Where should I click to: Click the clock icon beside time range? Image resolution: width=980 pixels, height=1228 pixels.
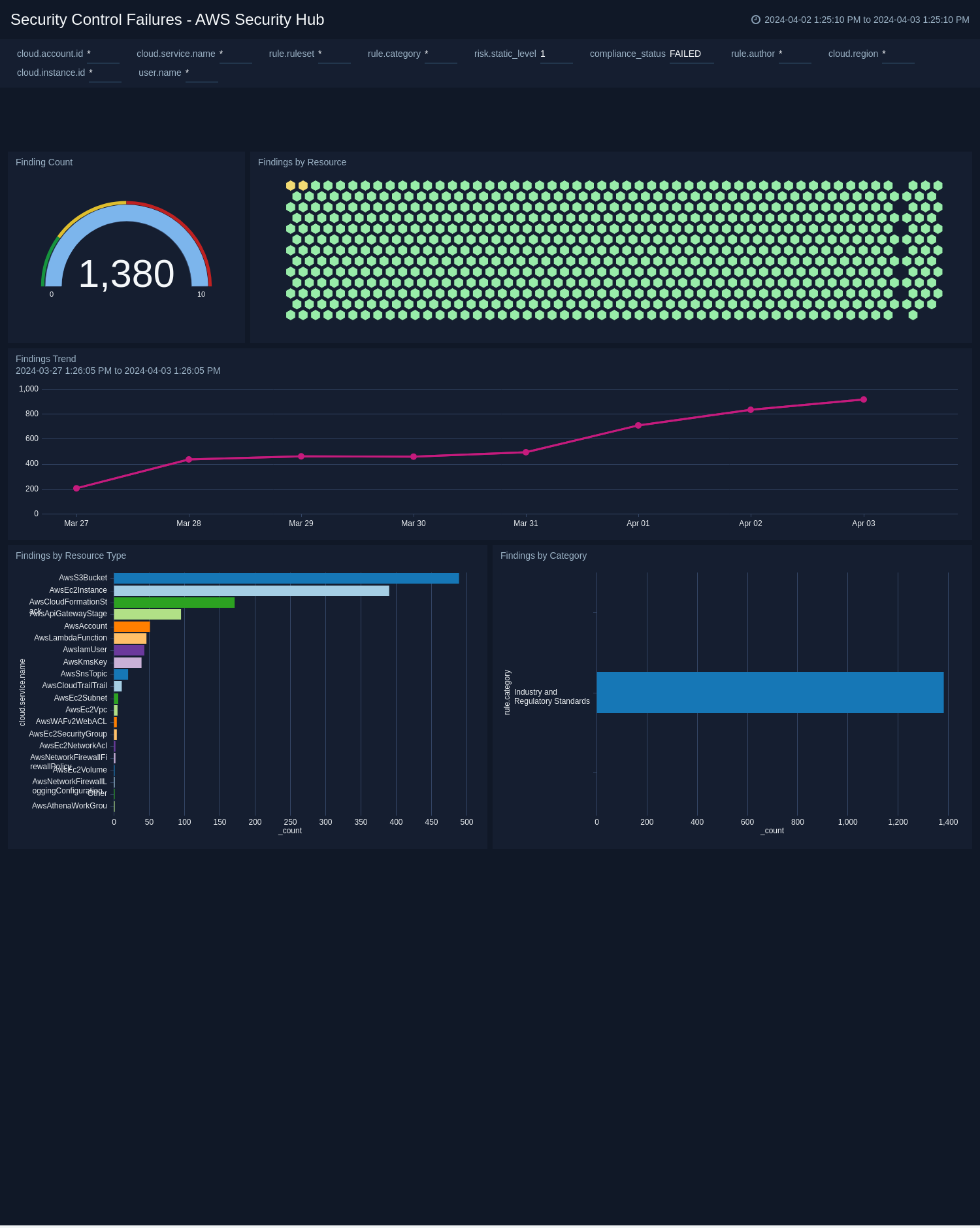click(755, 20)
